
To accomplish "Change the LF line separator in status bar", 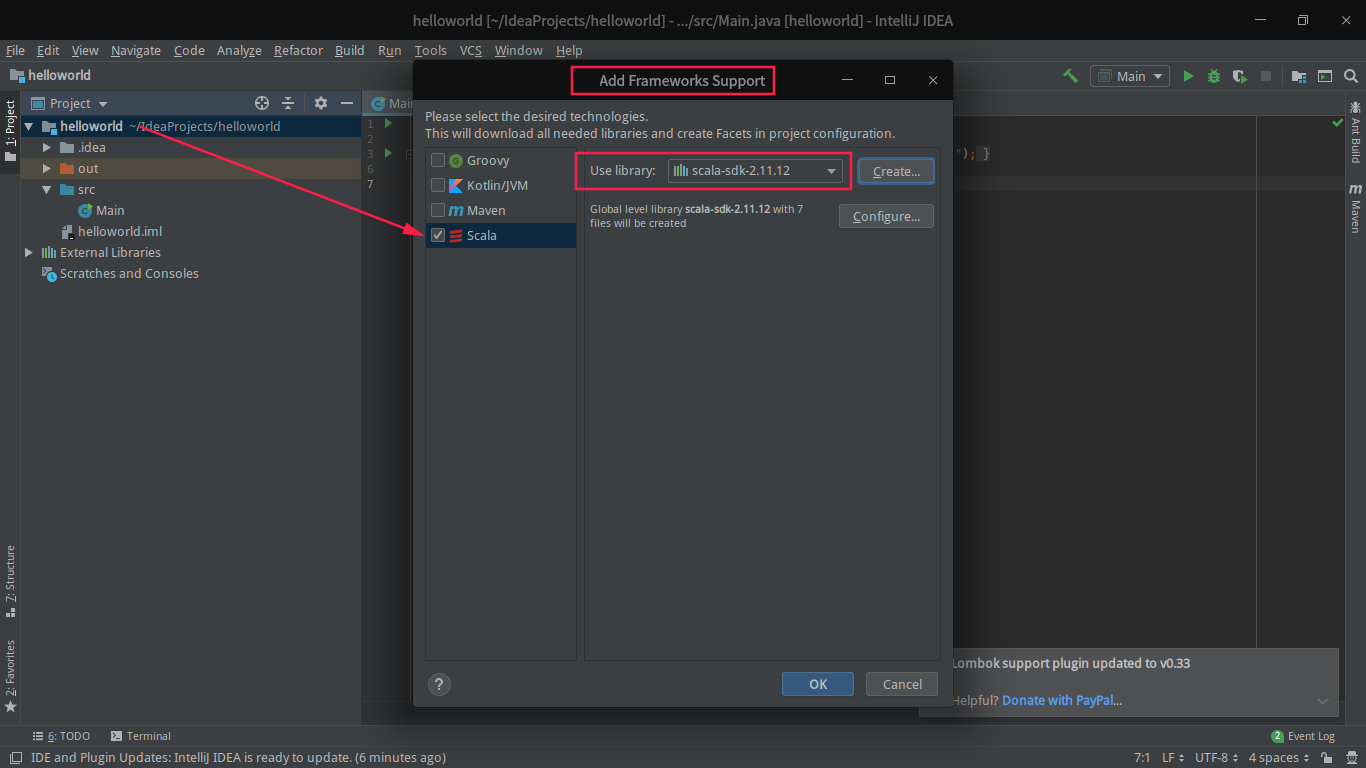I will 1173,758.
